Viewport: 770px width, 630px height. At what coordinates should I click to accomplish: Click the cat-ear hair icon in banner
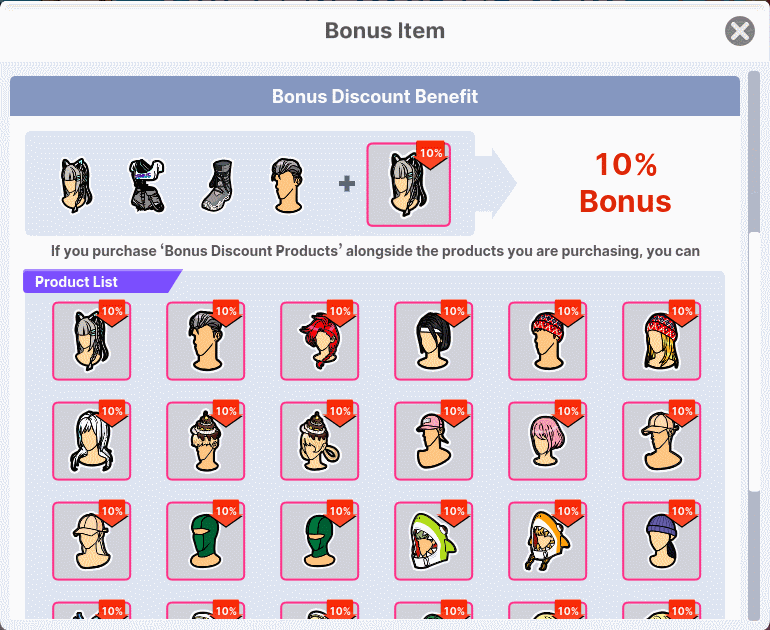[x=77, y=185]
